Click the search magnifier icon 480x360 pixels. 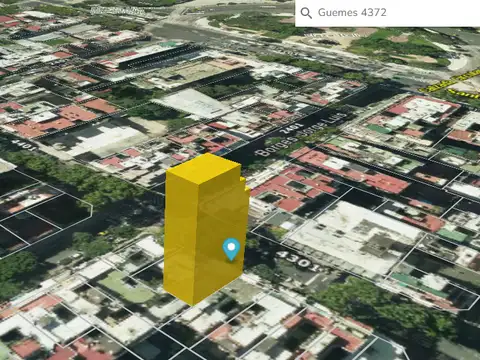pyautogui.click(x=306, y=13)
